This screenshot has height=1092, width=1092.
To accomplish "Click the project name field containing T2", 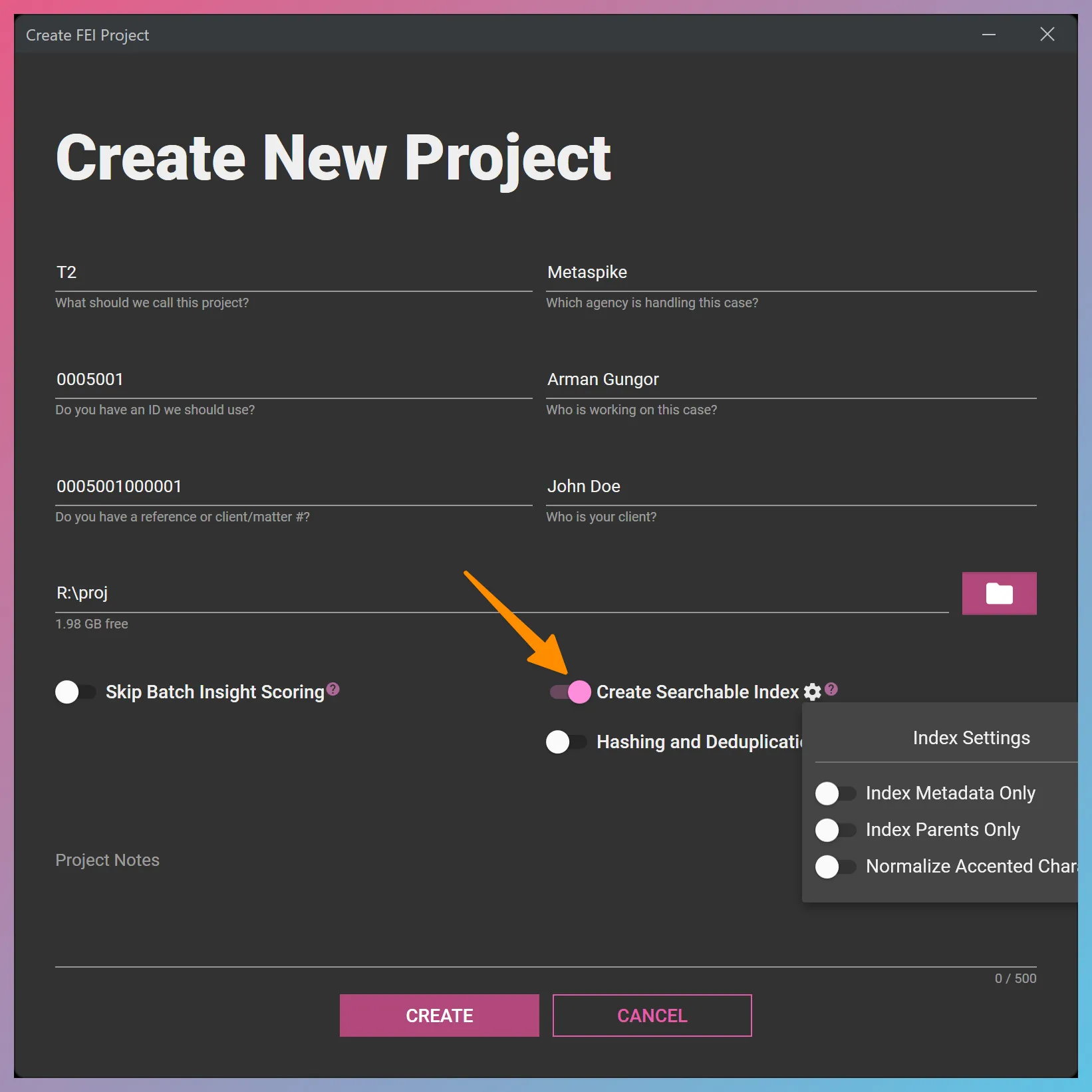I will pyautogui.click(x=293, y=273).
